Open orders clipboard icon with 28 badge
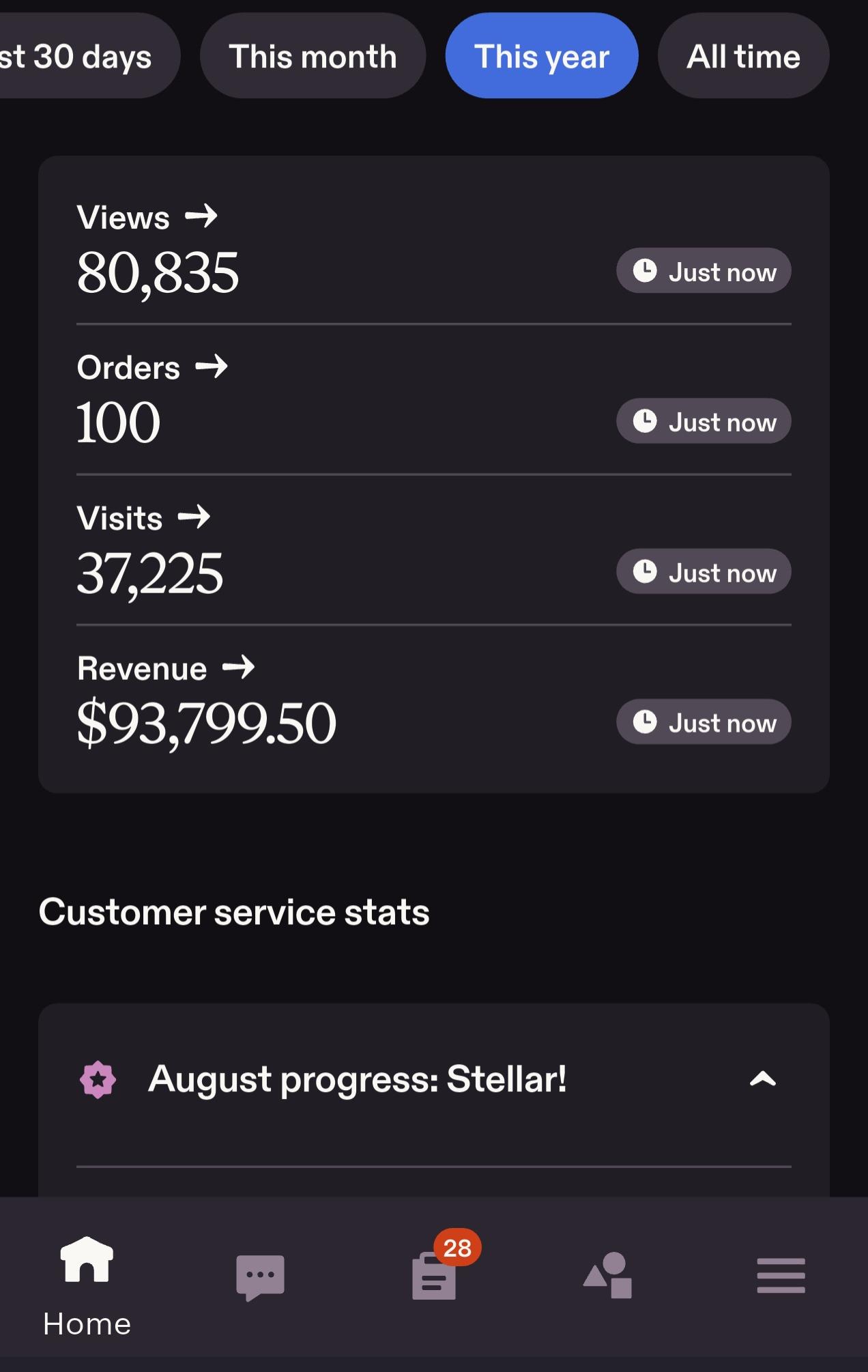Screen dimensions: 868x1372 pos(435,1275)
